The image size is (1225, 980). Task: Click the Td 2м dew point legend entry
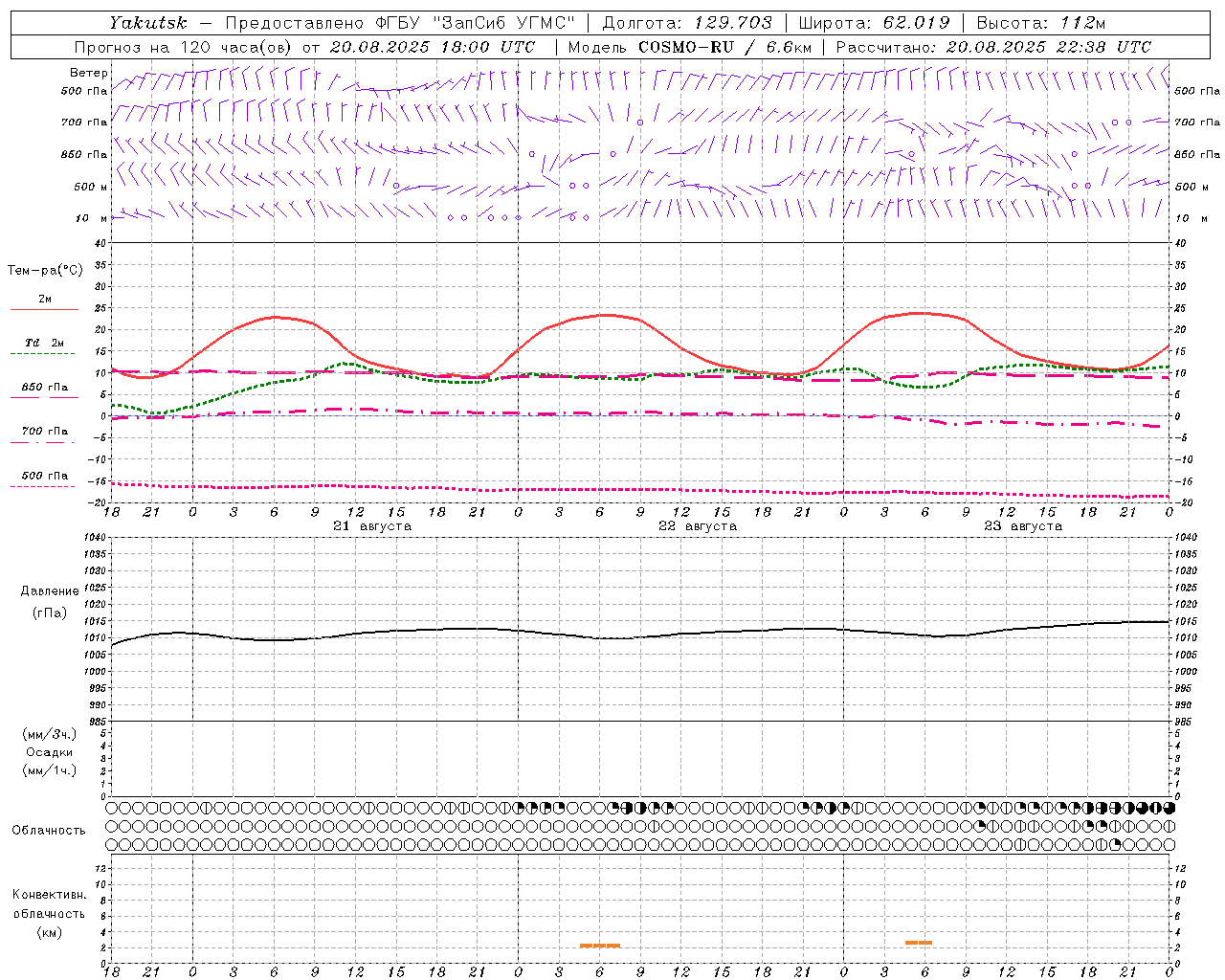pos(44,346)
